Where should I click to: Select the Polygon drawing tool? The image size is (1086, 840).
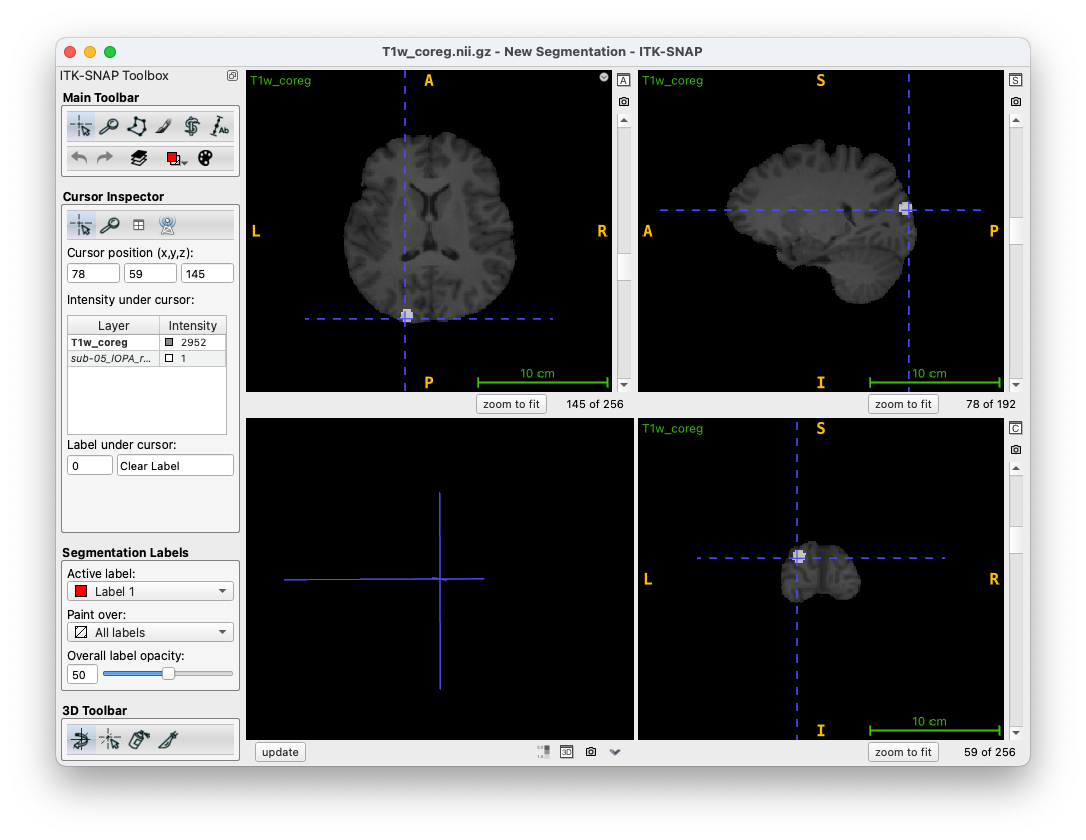[x=136, y=127]
